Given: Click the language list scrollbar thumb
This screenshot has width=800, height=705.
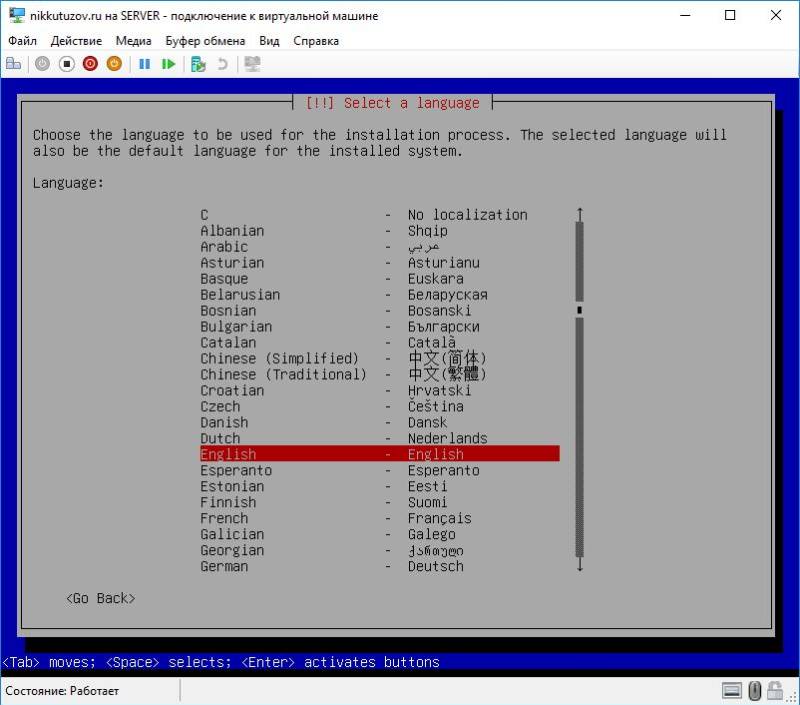Looking at the screenshot, I should [x=581, y=310].
